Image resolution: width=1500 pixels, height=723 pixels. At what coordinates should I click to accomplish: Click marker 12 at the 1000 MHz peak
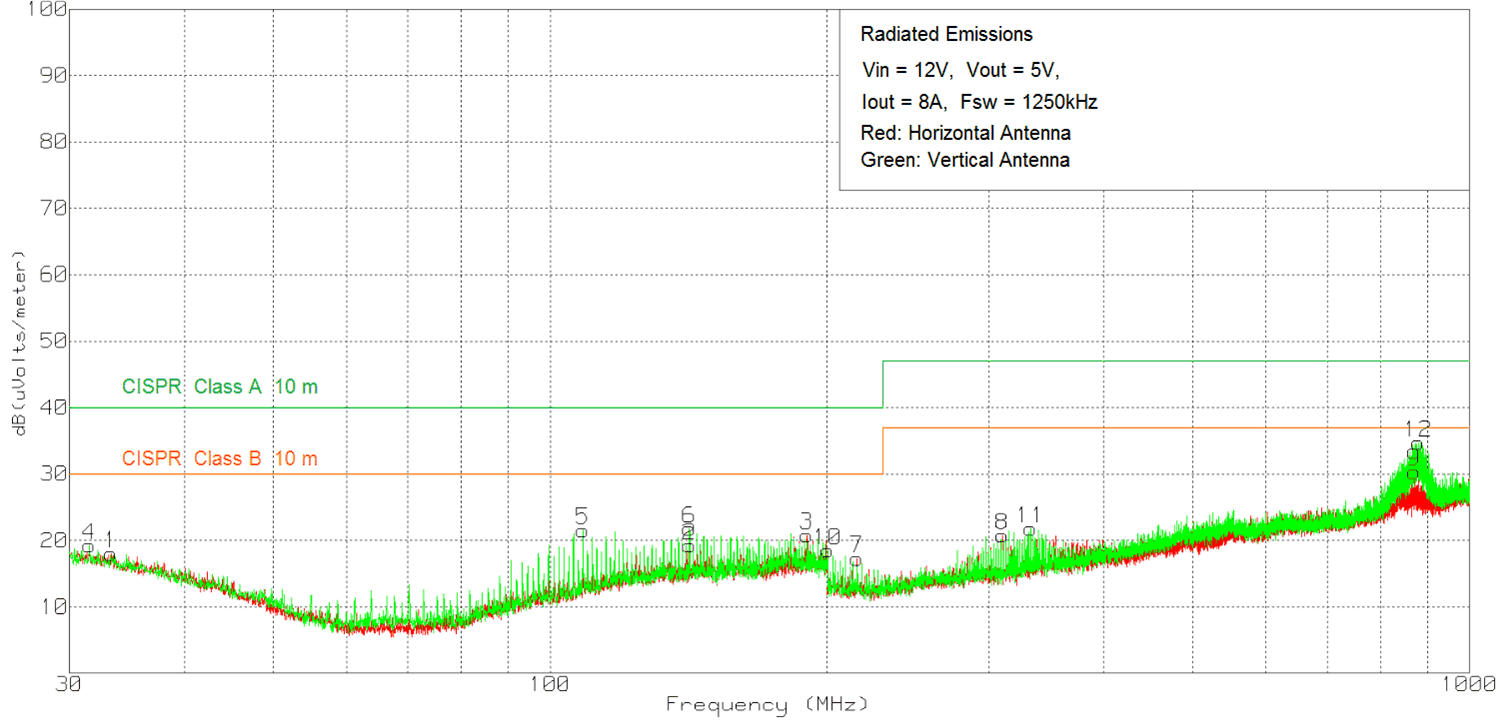pos(1416,432)
